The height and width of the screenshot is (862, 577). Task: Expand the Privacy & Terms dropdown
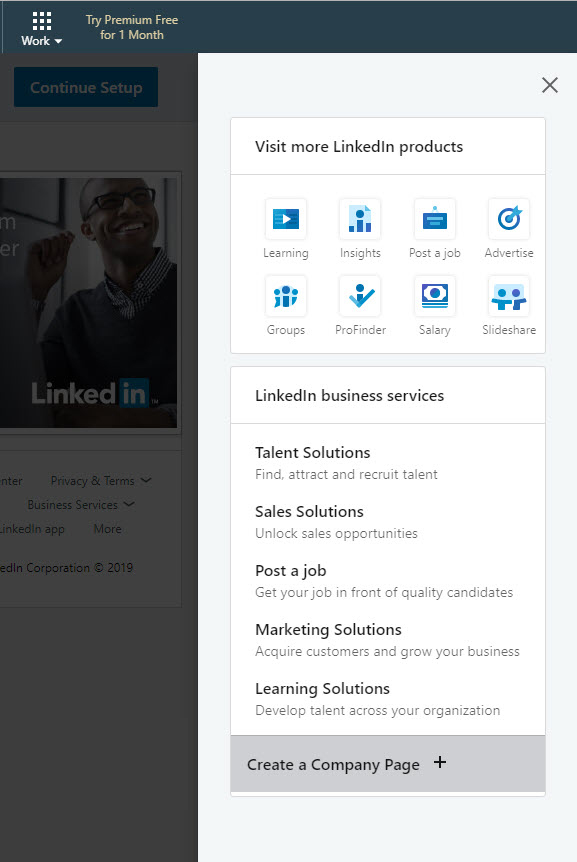[101, 480]
